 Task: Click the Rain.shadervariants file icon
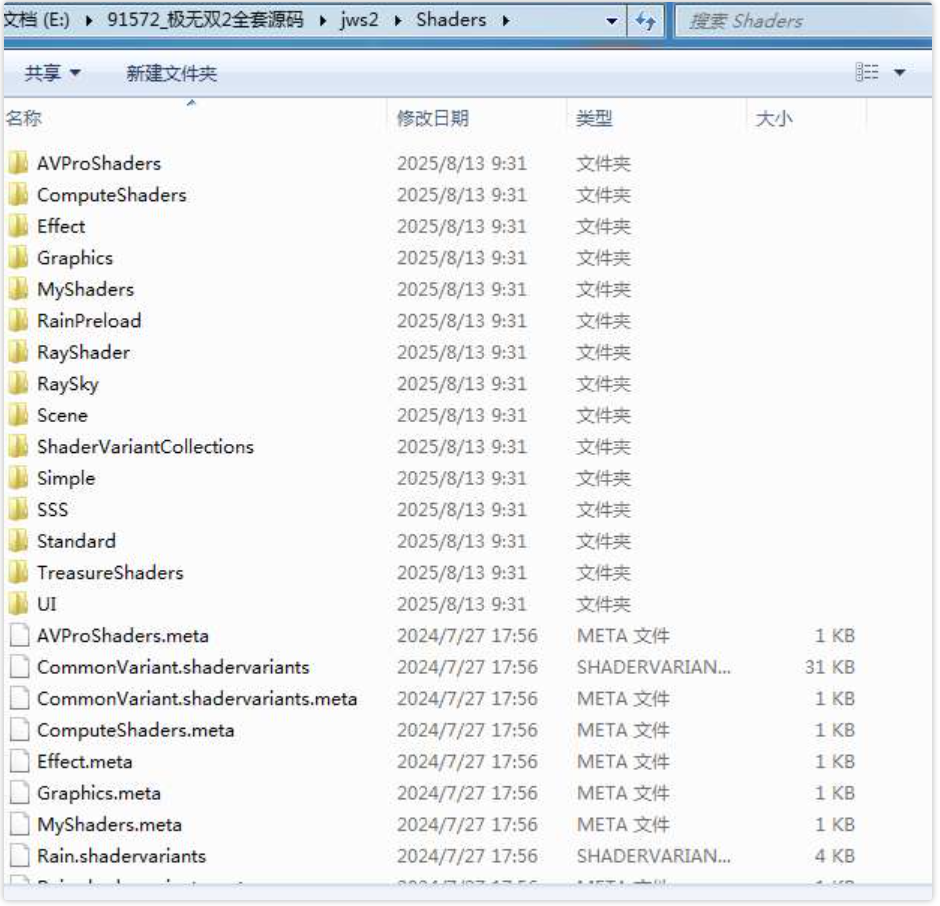point(18,856)
